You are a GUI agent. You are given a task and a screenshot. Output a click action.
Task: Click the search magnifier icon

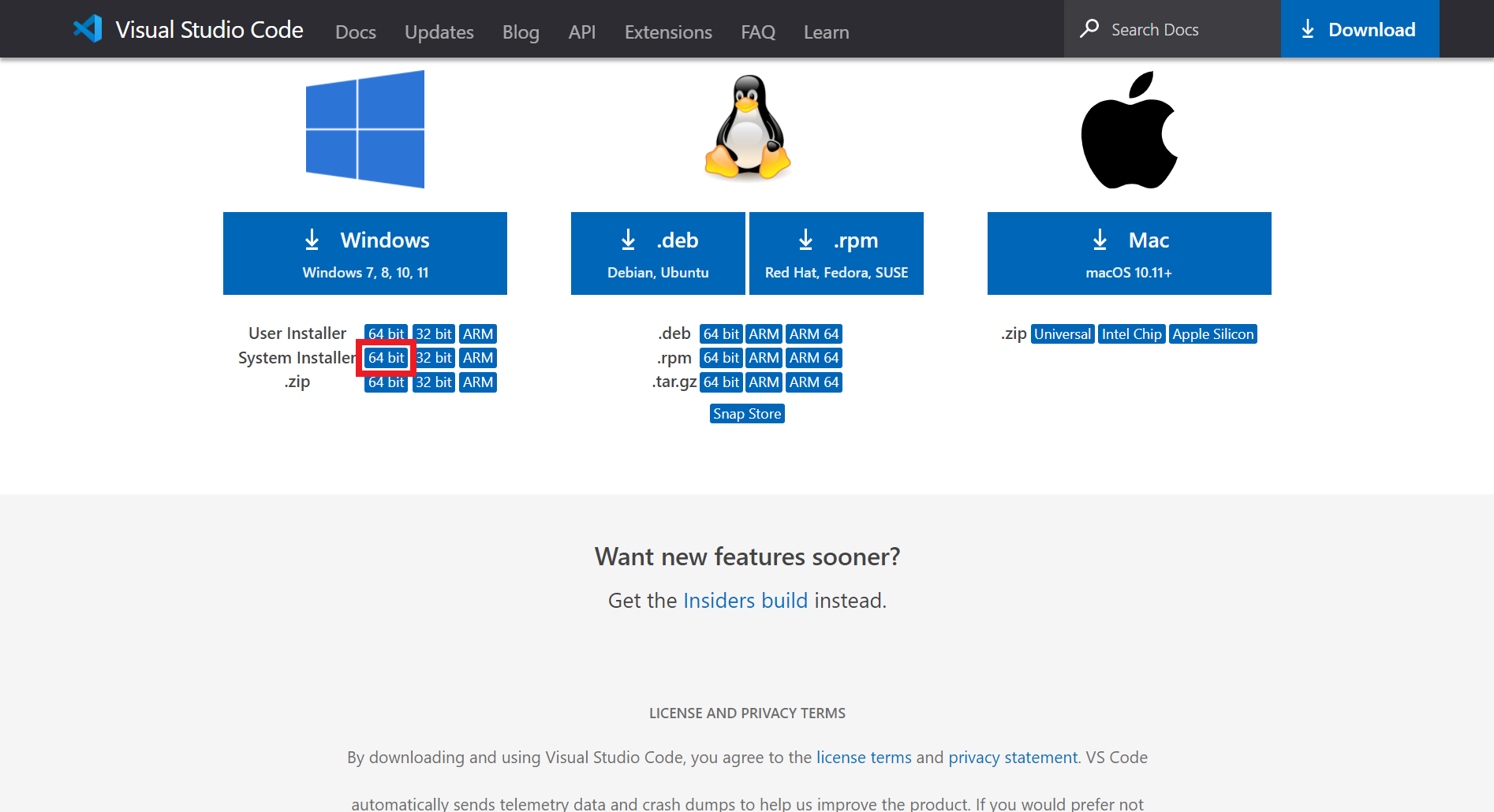[x=1089, y=29]
